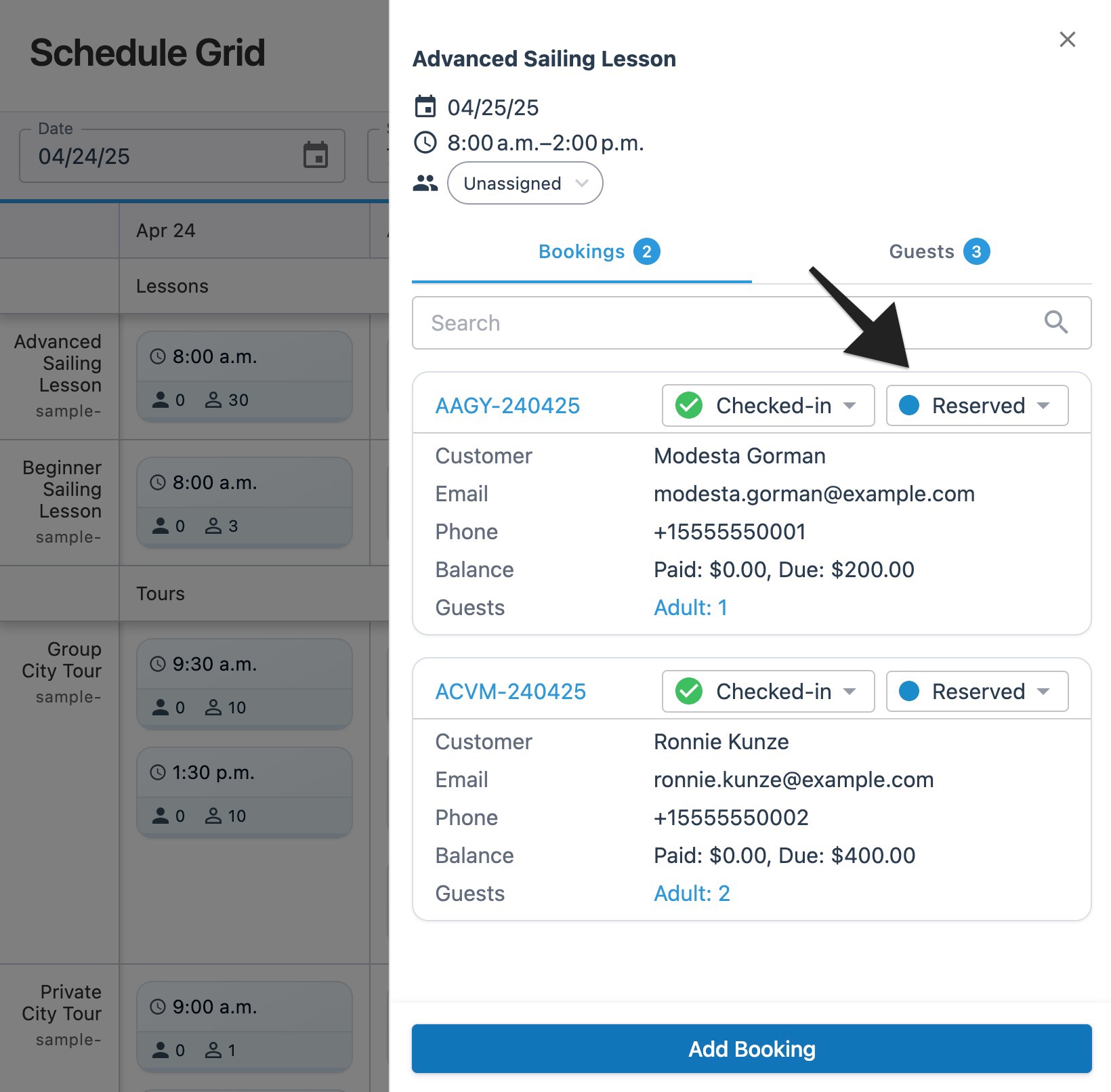
Task: Switch to the Guests tab
Action: 922,251
